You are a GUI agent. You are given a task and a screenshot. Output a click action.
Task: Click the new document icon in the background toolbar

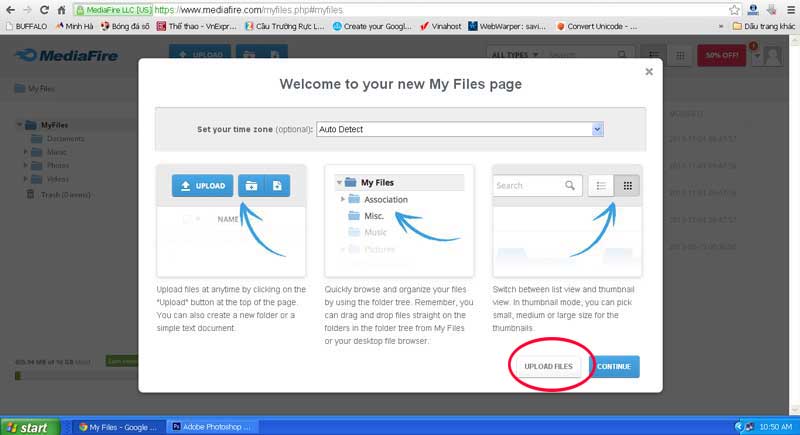click(275, 54)
